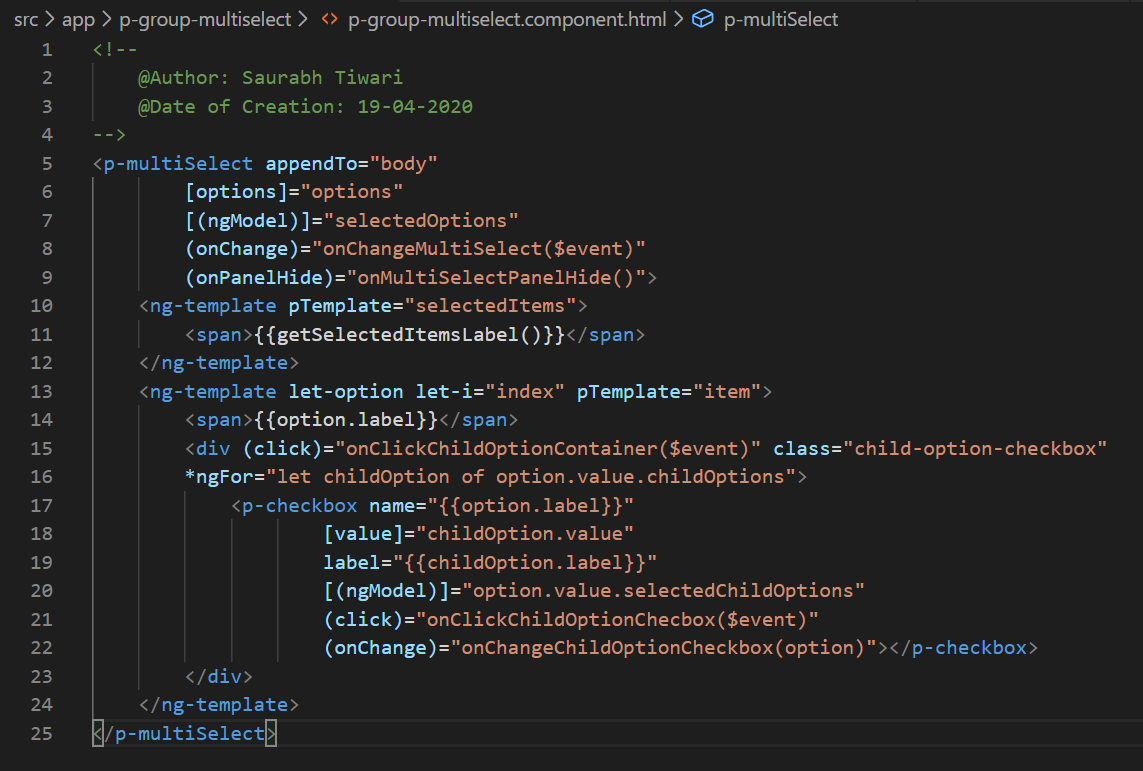
Task: Expand the chevron after the 'src' breadcrumb
Action: coord(50,20)
